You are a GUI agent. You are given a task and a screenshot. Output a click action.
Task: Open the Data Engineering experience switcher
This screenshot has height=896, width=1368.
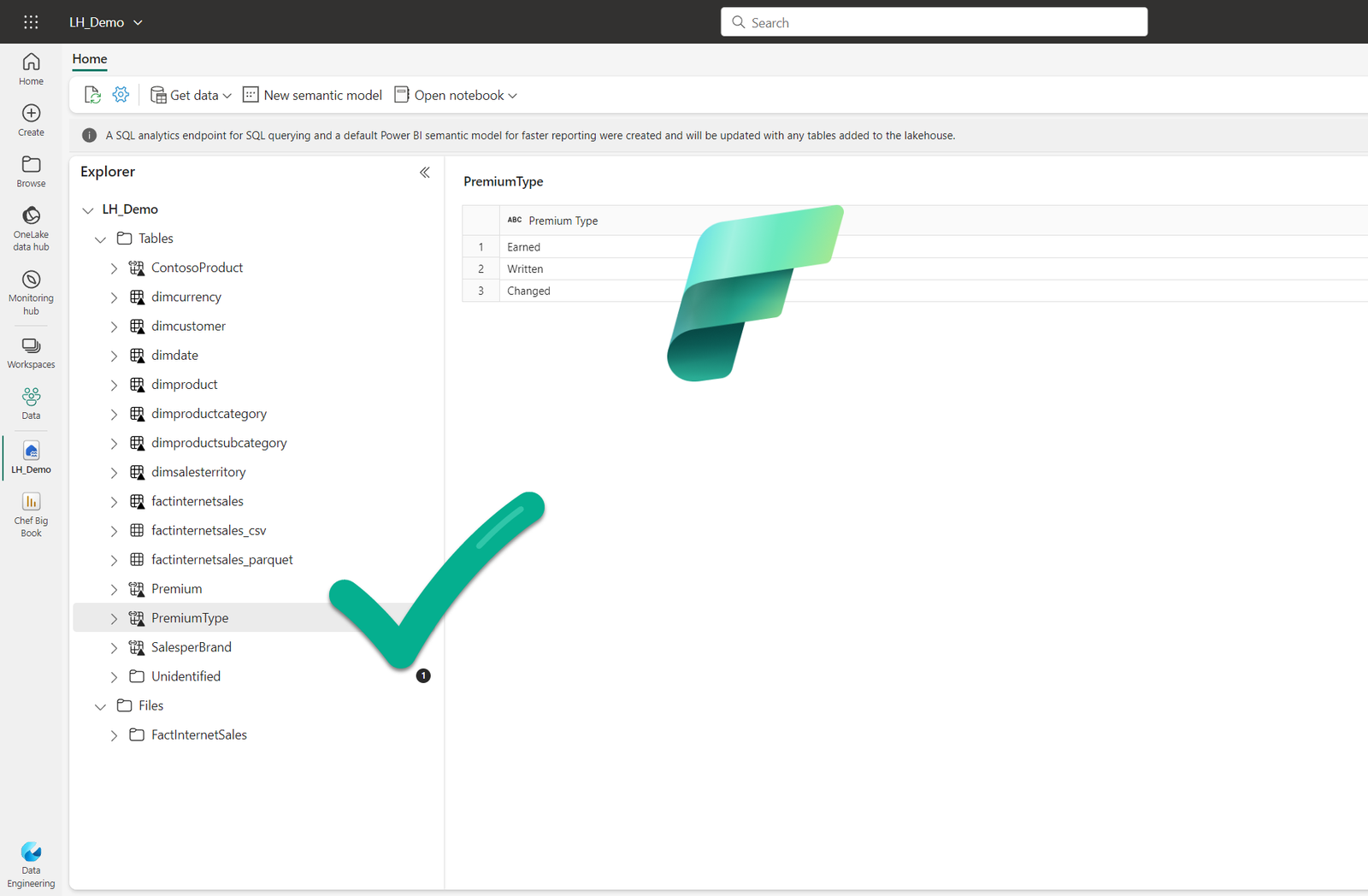pyautogui.click(x=31, y=865)
